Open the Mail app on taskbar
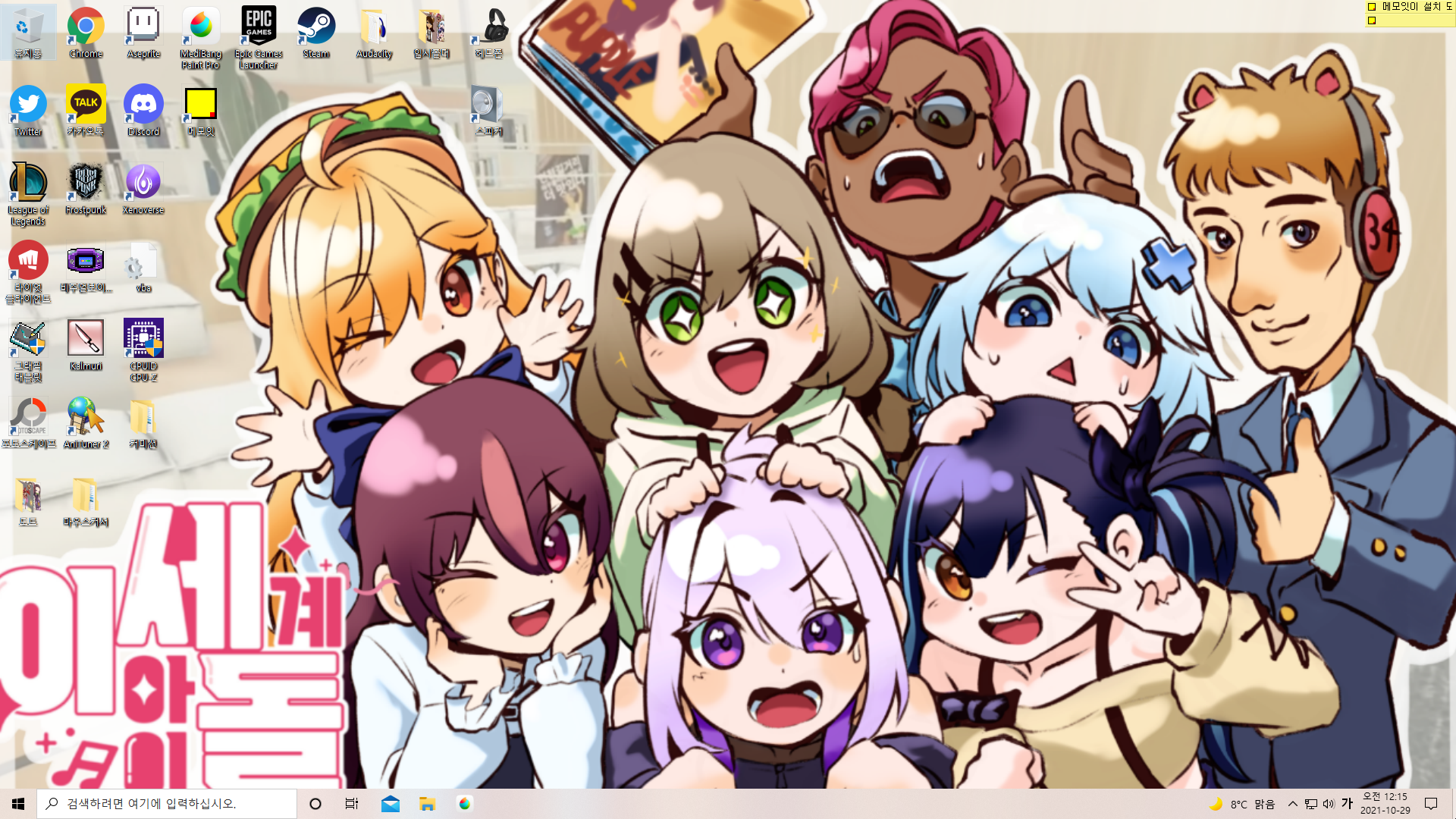1456x819 pixels. tap(391, 804)
